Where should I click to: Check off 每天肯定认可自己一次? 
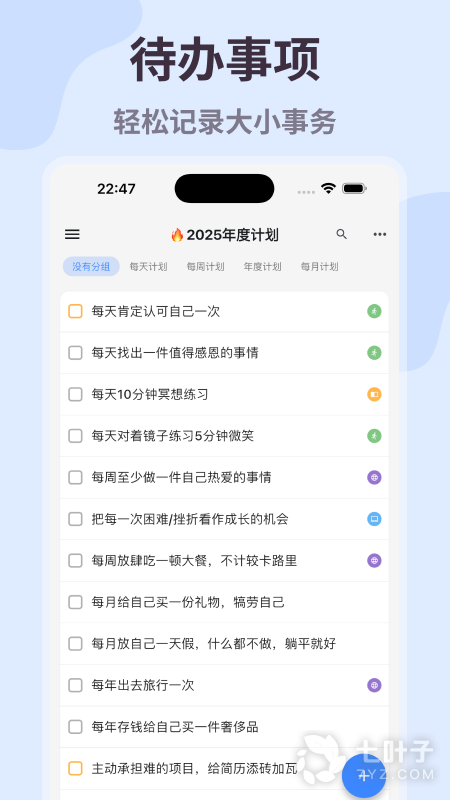coord(76,311)
